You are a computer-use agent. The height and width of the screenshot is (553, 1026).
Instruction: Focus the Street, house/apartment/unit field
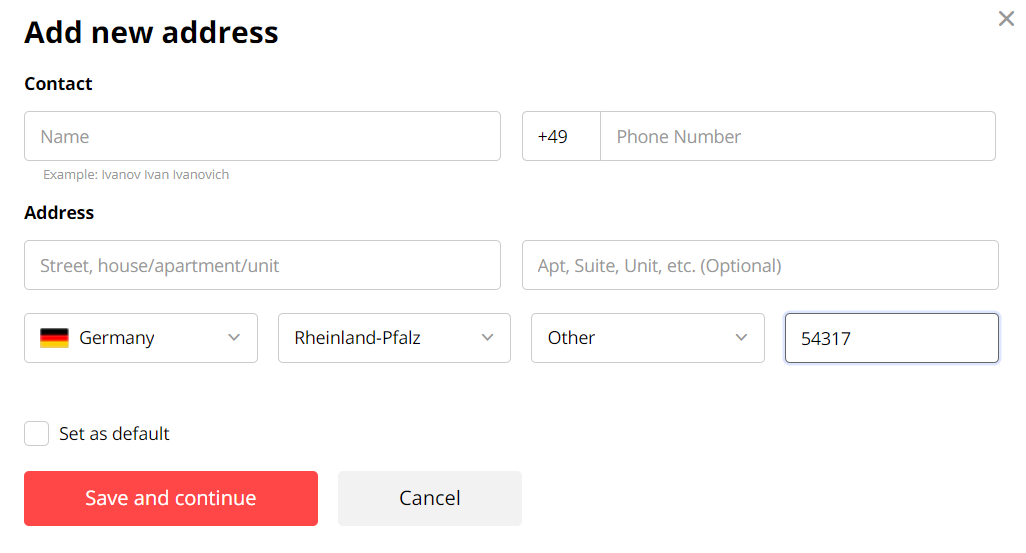262,265
